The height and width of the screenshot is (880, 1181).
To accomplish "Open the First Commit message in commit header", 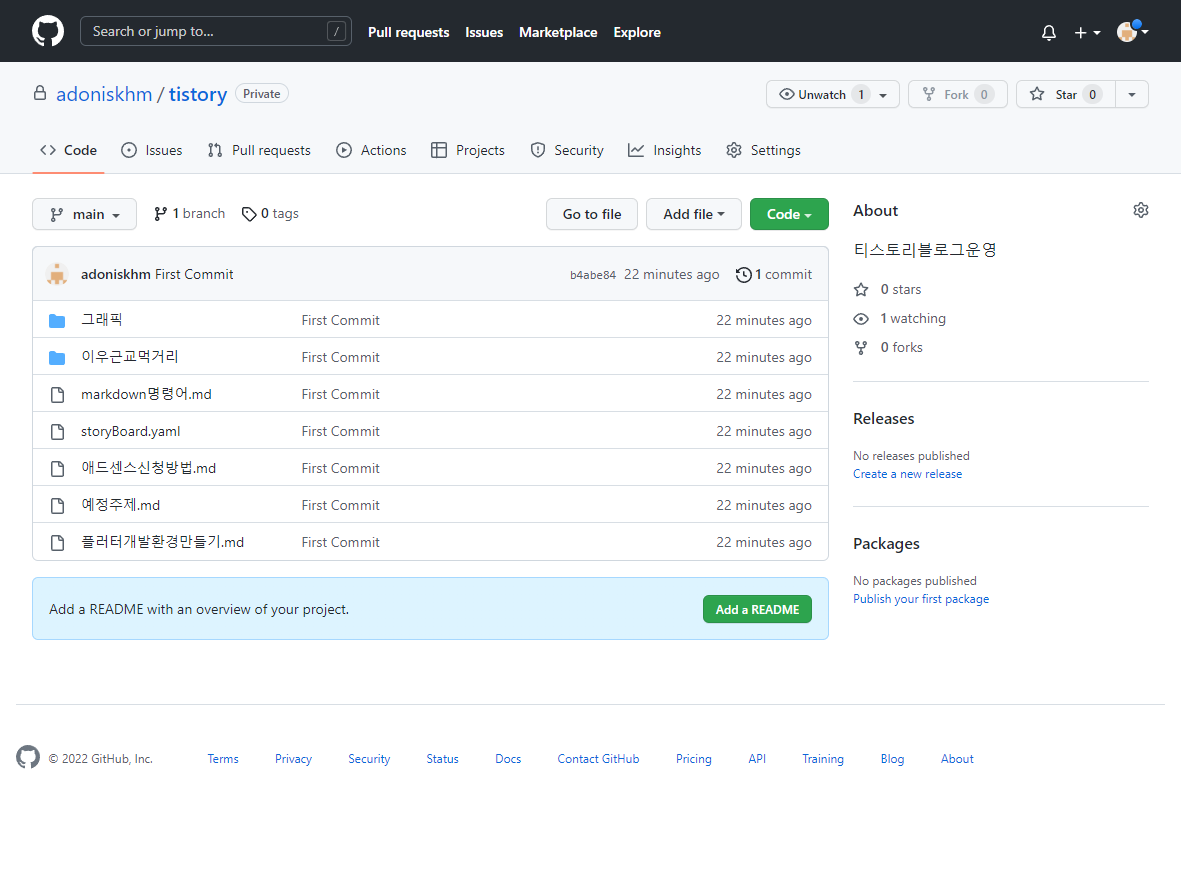I will pos(194,274).
